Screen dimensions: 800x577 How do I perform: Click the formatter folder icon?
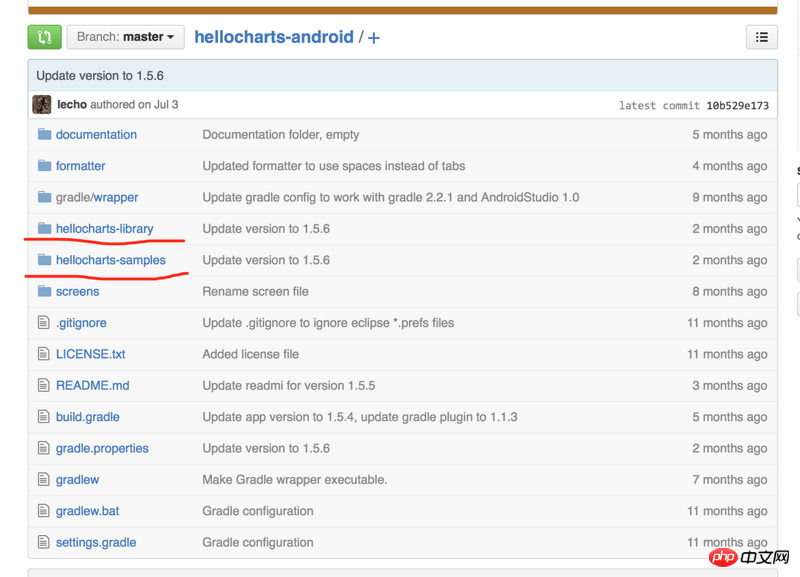44,166
